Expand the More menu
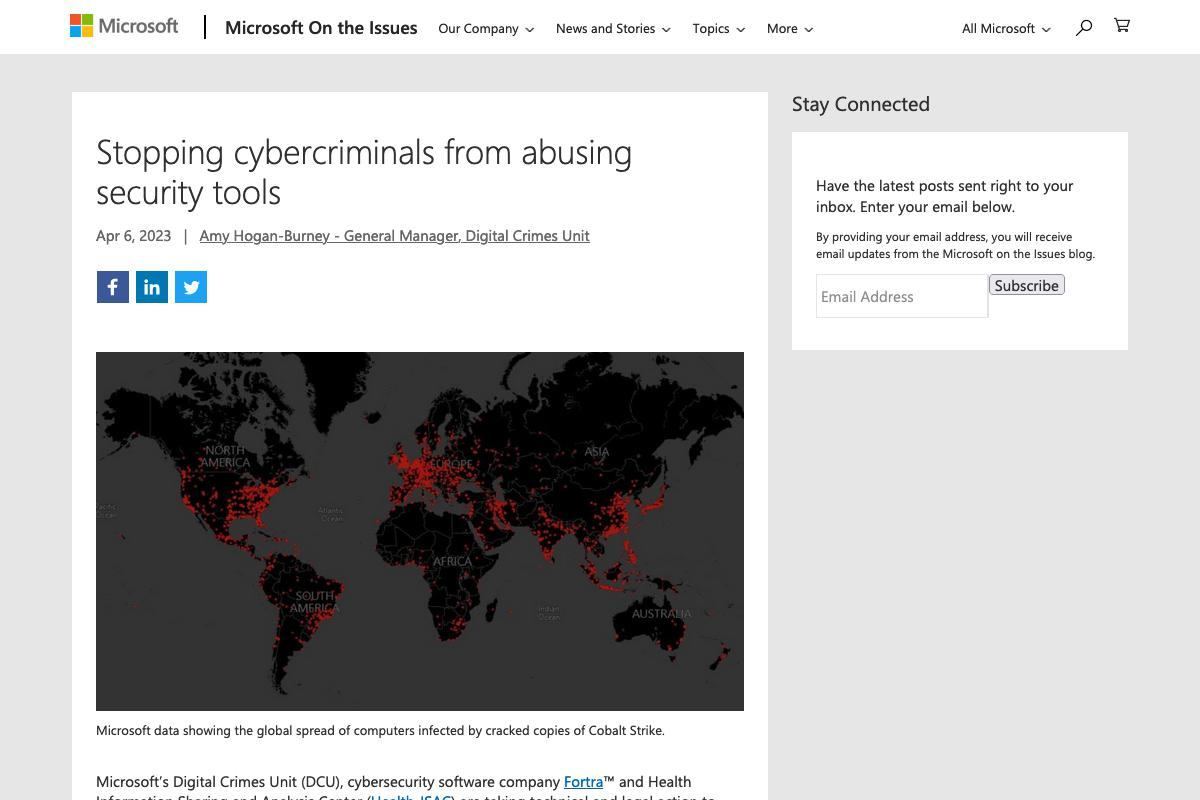Image resolution: width=1200 pixels, height=800 pixels. pyautogui.click(x=790, y=28)
